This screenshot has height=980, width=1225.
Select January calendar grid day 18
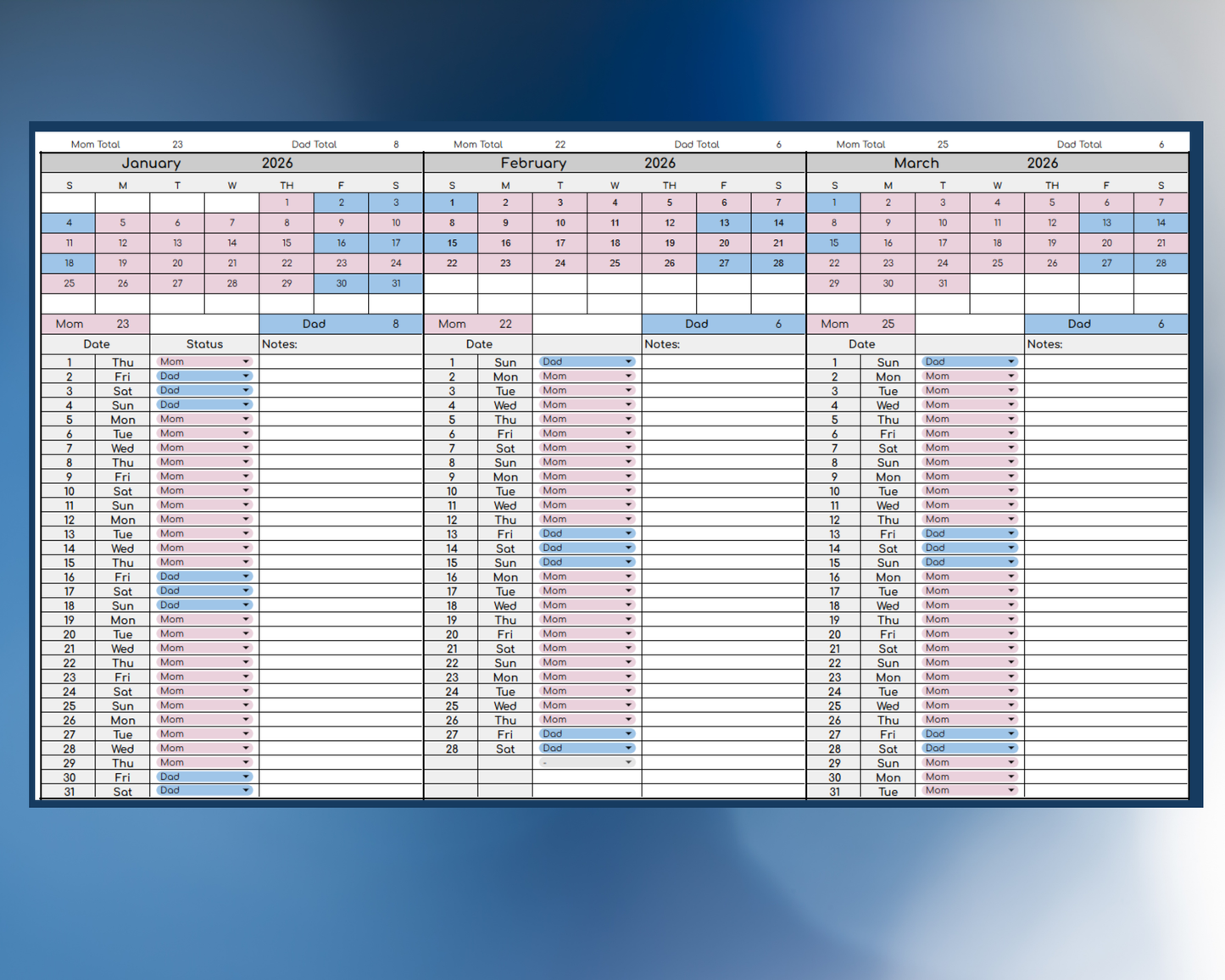69,263
